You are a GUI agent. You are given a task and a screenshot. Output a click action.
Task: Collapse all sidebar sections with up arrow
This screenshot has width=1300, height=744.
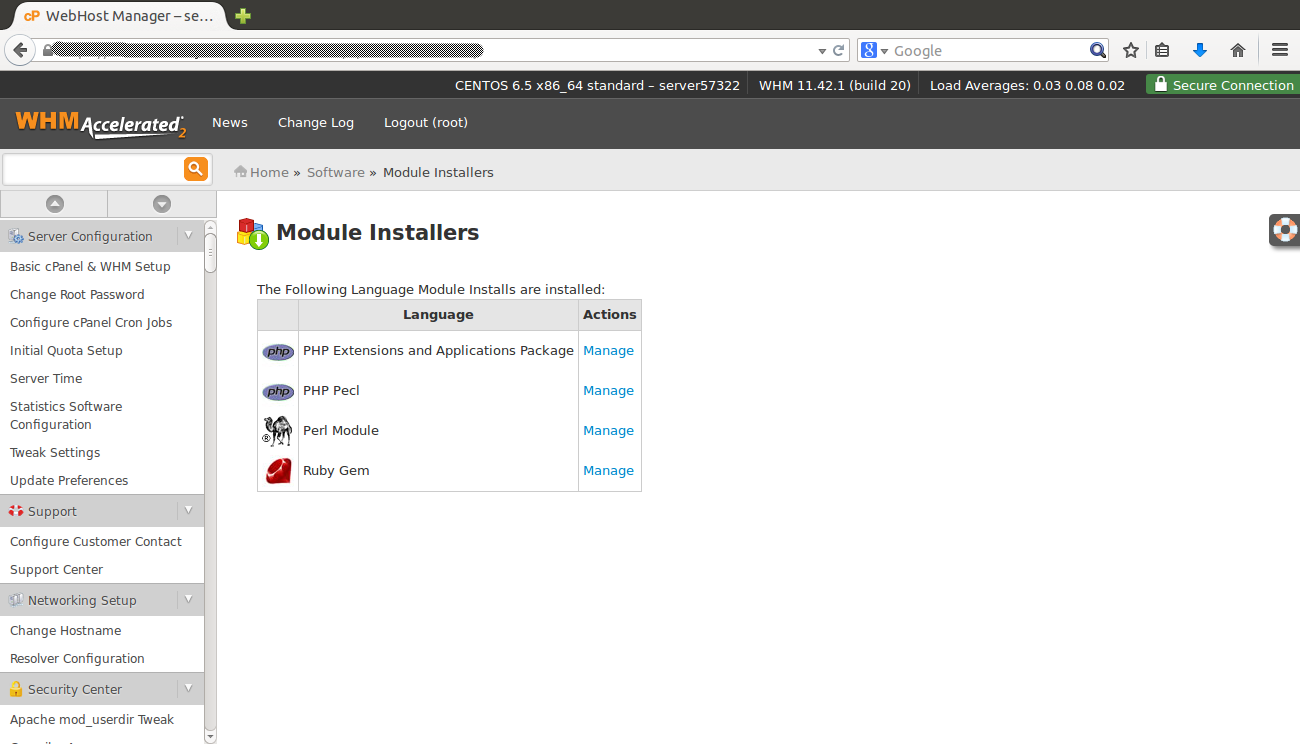click(x=55, y=204)
